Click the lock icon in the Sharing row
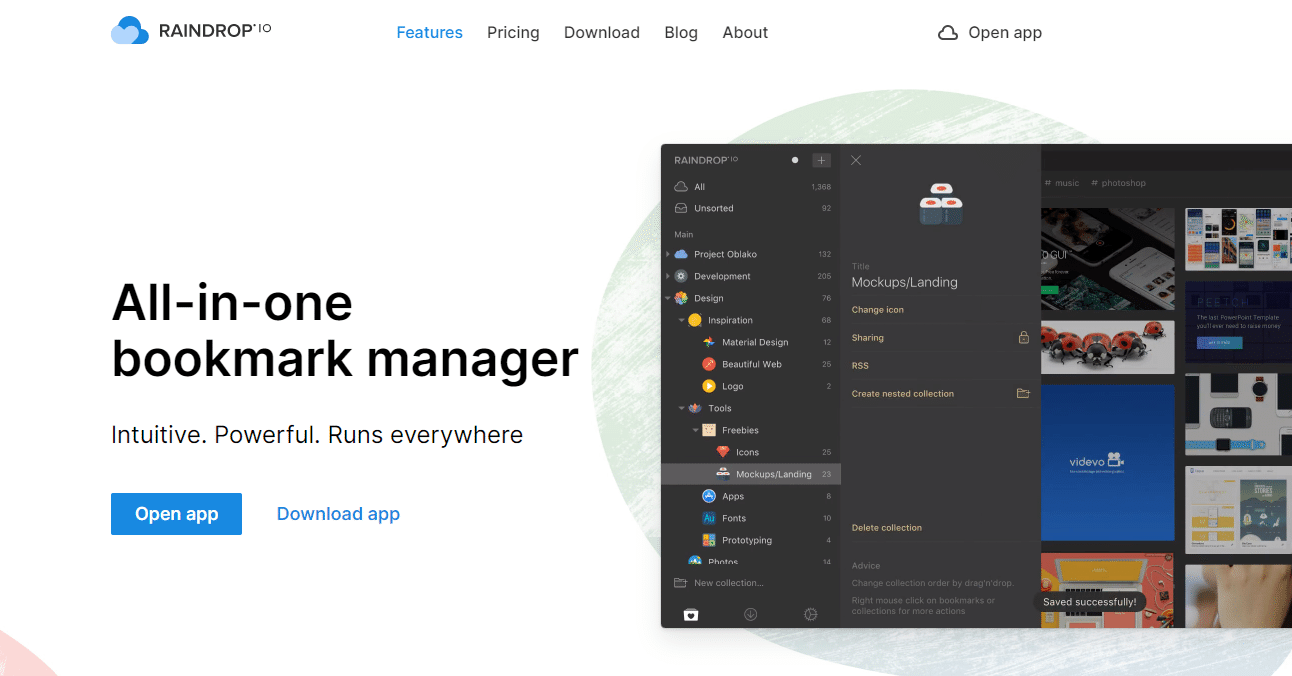 (1023, 338)
